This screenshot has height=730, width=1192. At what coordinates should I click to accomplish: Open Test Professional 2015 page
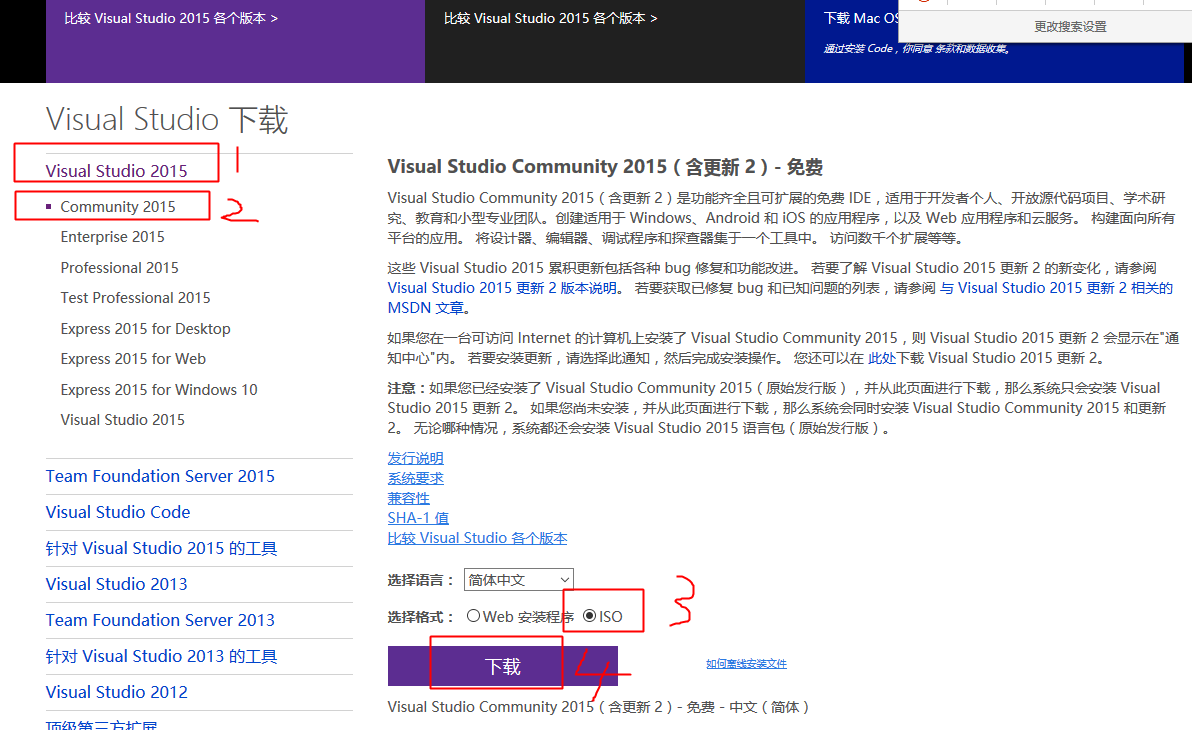[x=135, y=297]
